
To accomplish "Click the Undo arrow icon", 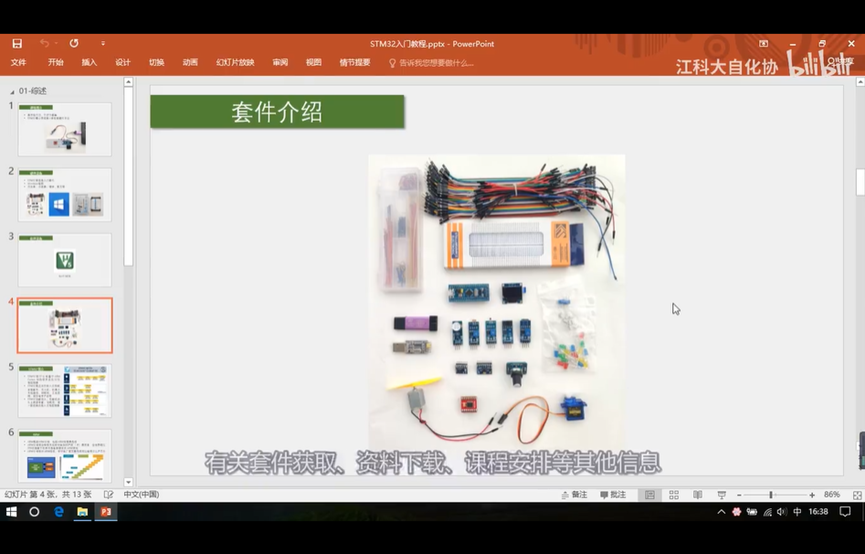I will [44, 43].
